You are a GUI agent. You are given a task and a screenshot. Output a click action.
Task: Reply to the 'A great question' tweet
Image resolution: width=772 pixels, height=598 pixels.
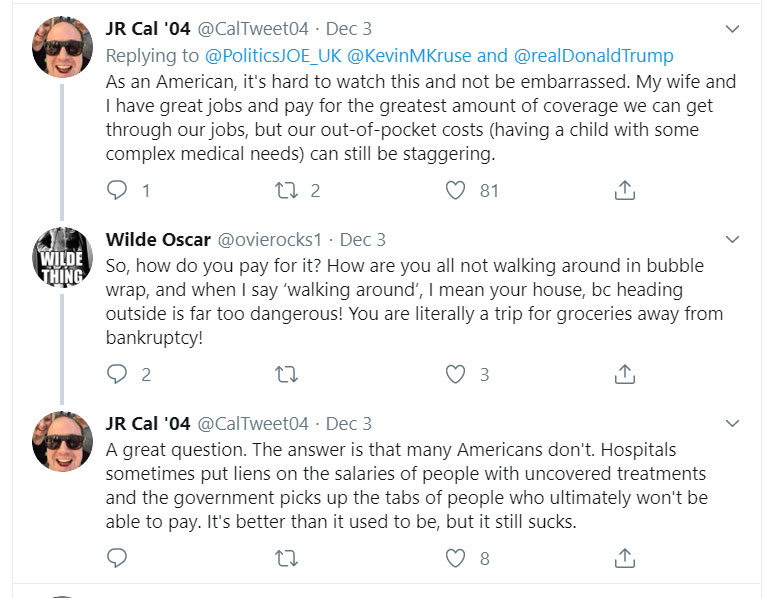click(118, 558)
